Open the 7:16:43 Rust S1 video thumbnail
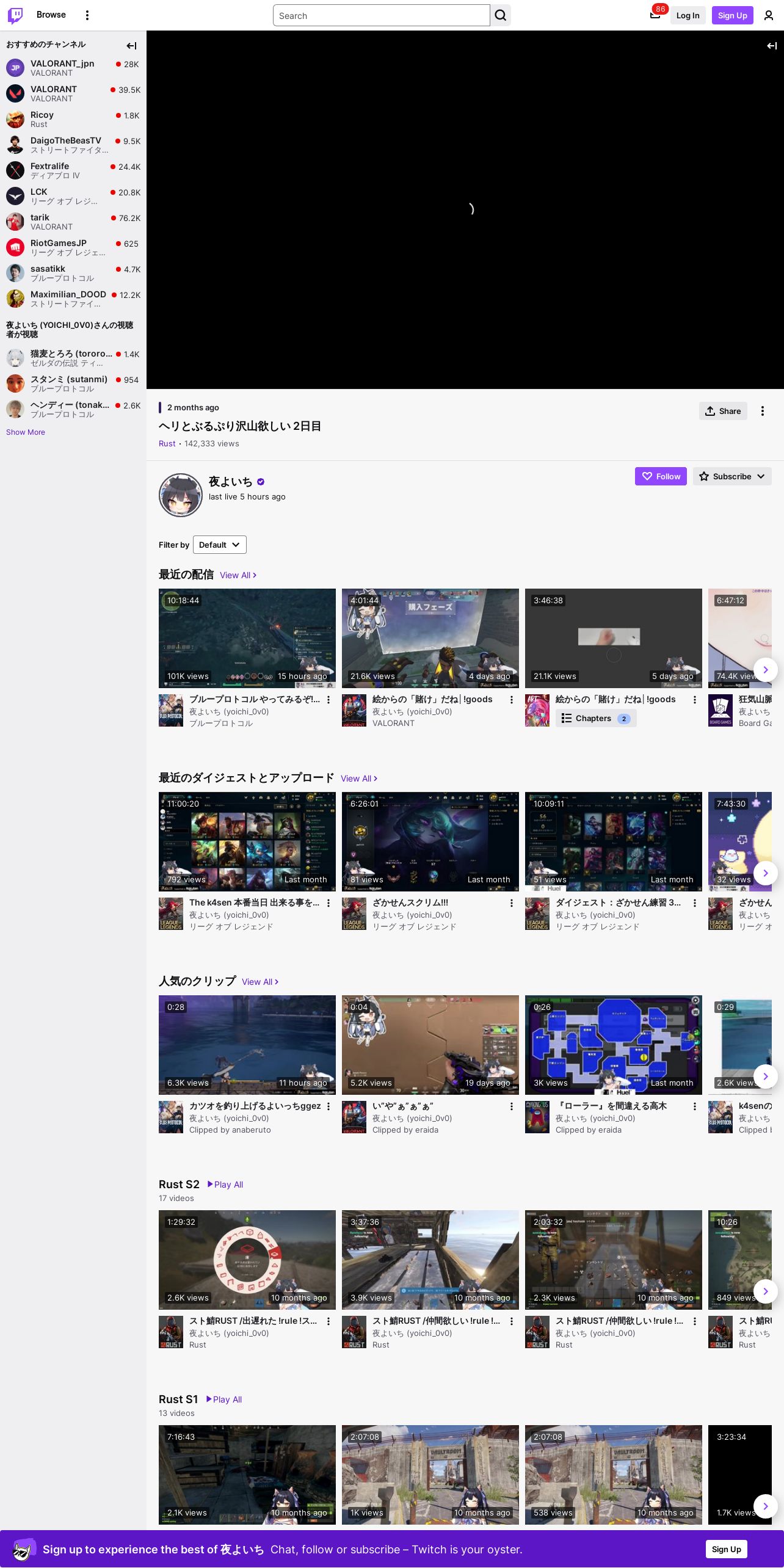The width and height of the screenshot is (784, 1568). pyautogui.click(x=247, y=1475)
